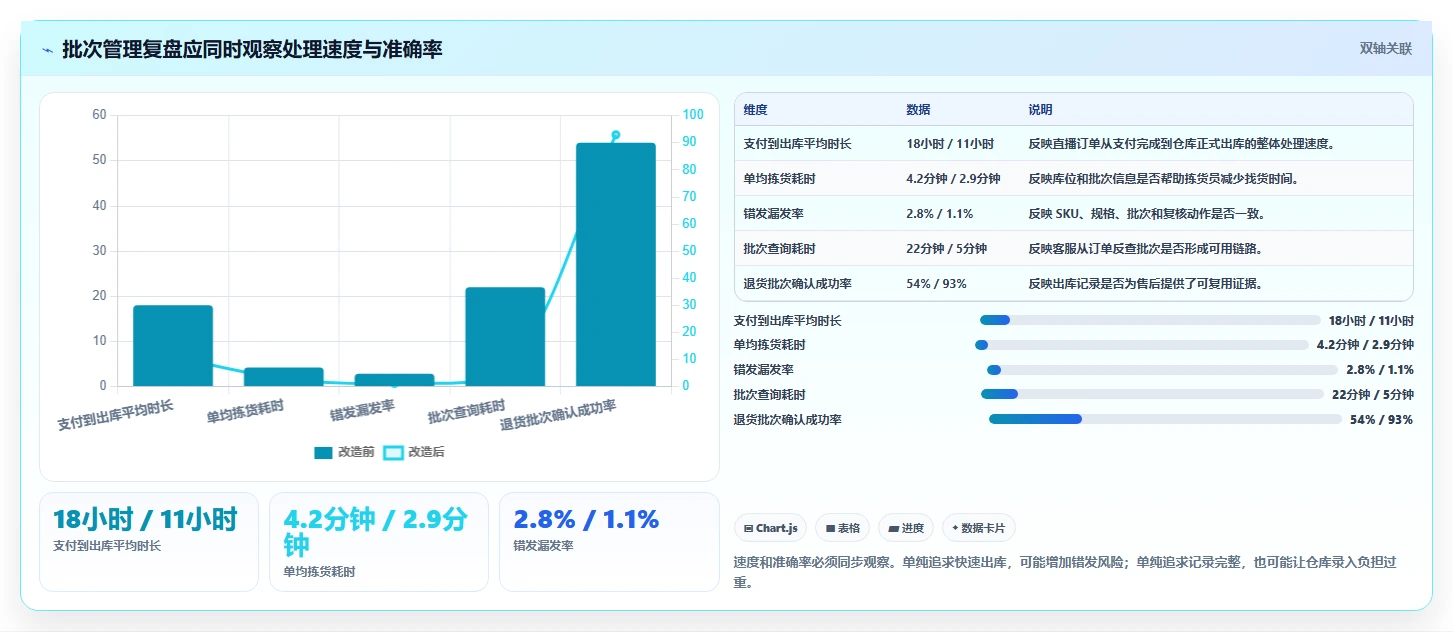The image size is (1453, 632).
Task: Click the 100 tick on the right axis
Action: [692, 115]
